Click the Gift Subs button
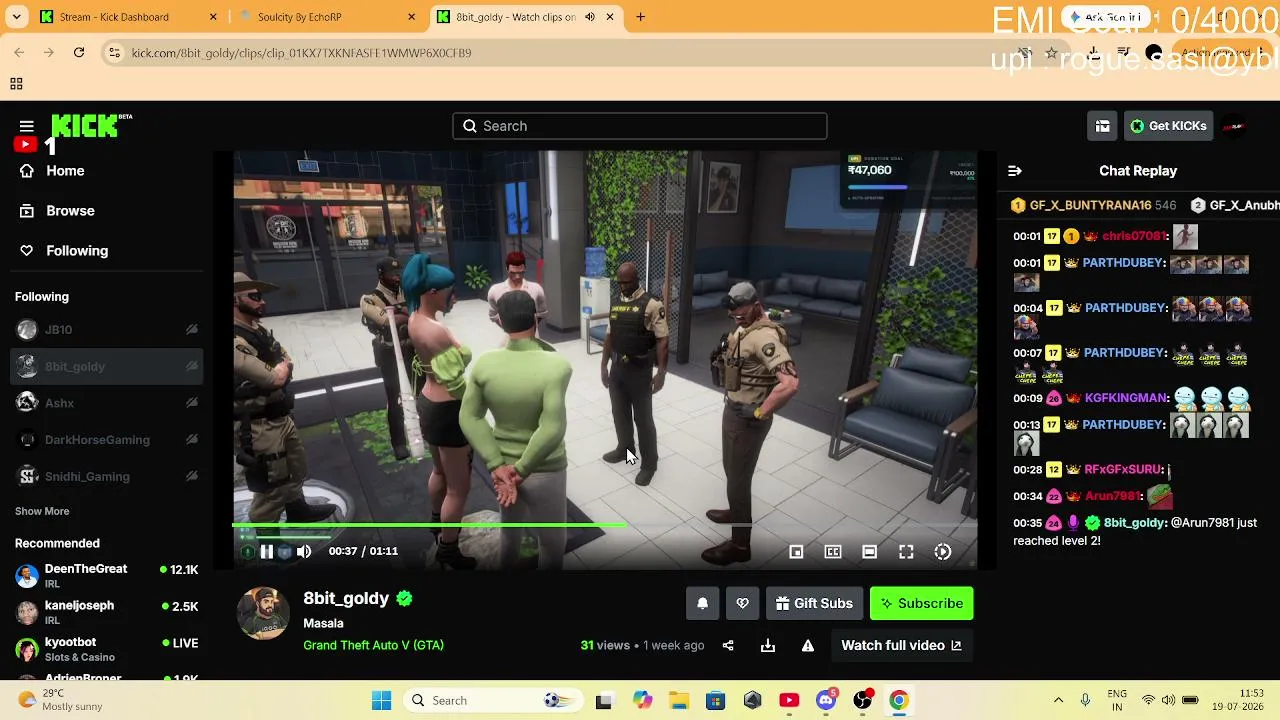The image size is (1280, 720). (x=814, y=603)
